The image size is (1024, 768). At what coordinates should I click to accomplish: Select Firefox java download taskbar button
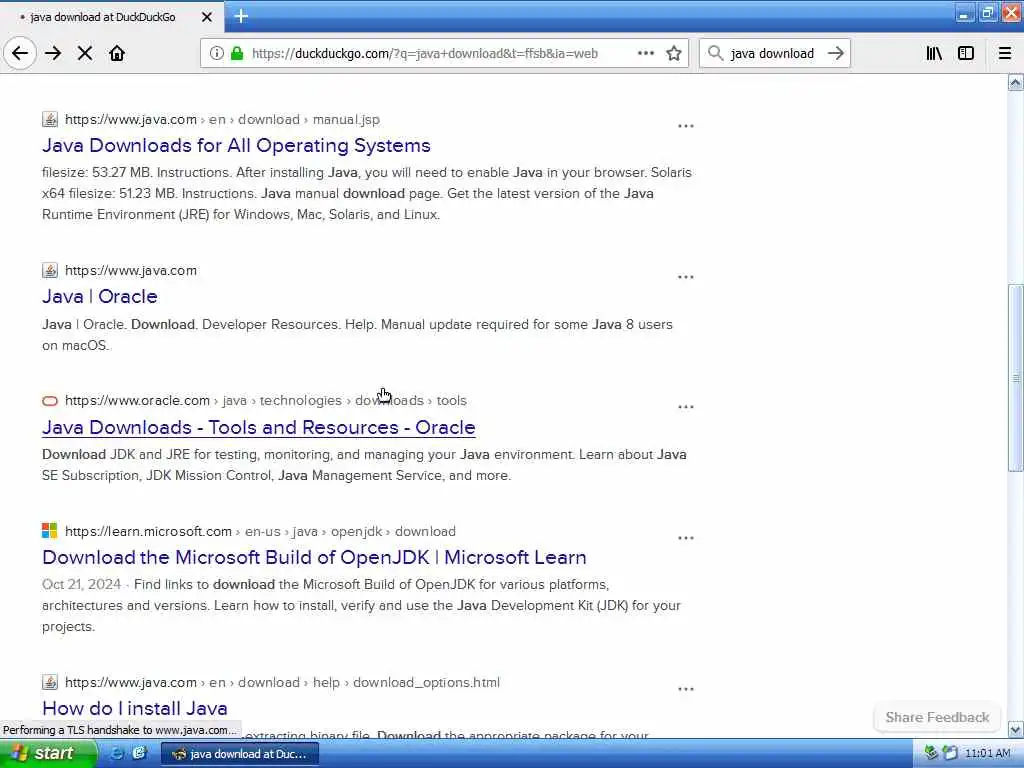[x=240, y=754]
